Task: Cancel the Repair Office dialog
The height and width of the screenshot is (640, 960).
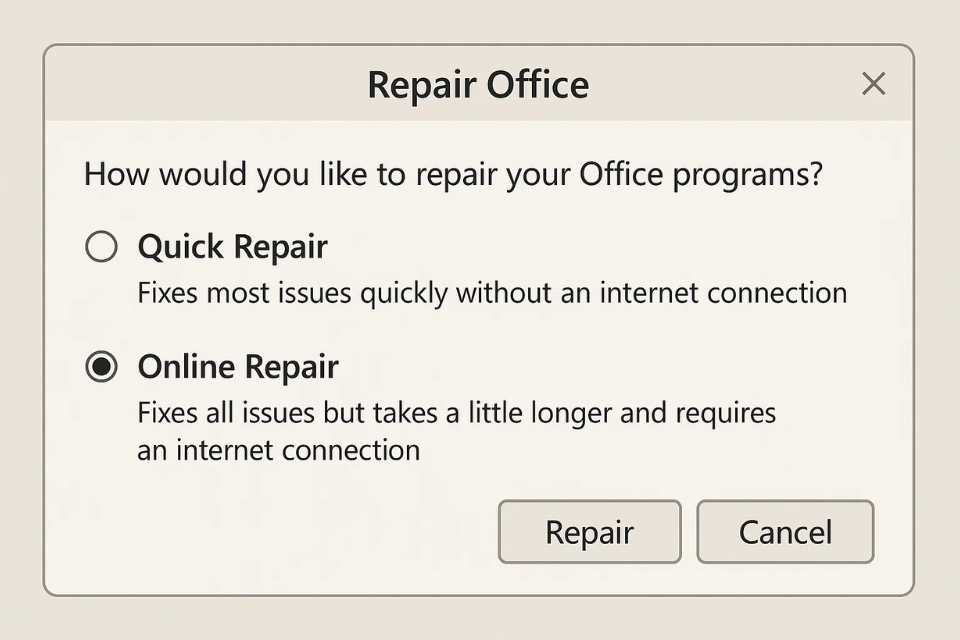Action: point(785,532)
